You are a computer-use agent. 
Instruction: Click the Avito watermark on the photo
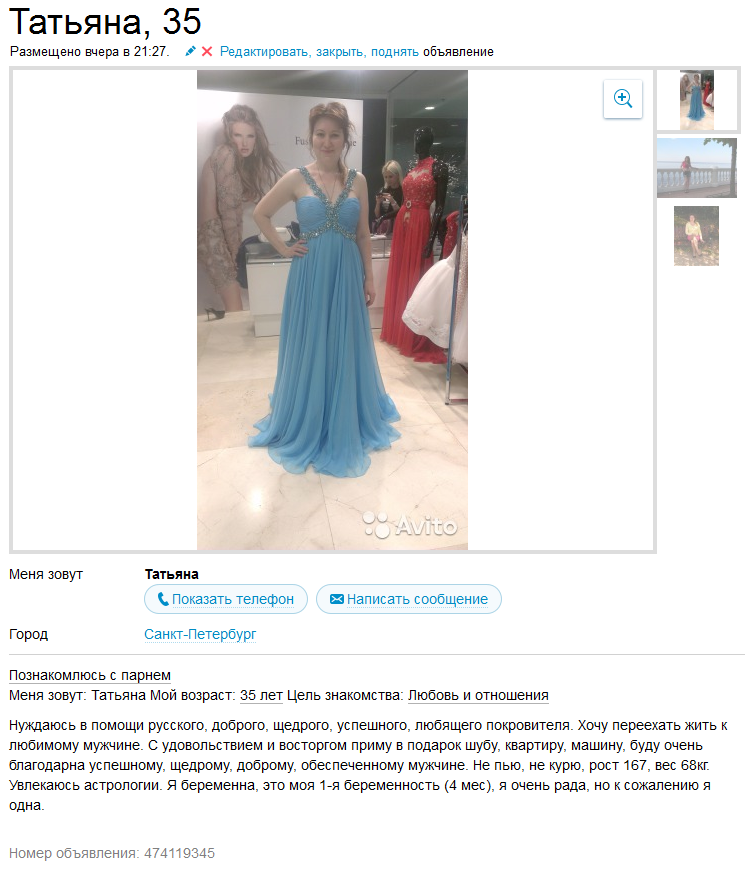410,525
